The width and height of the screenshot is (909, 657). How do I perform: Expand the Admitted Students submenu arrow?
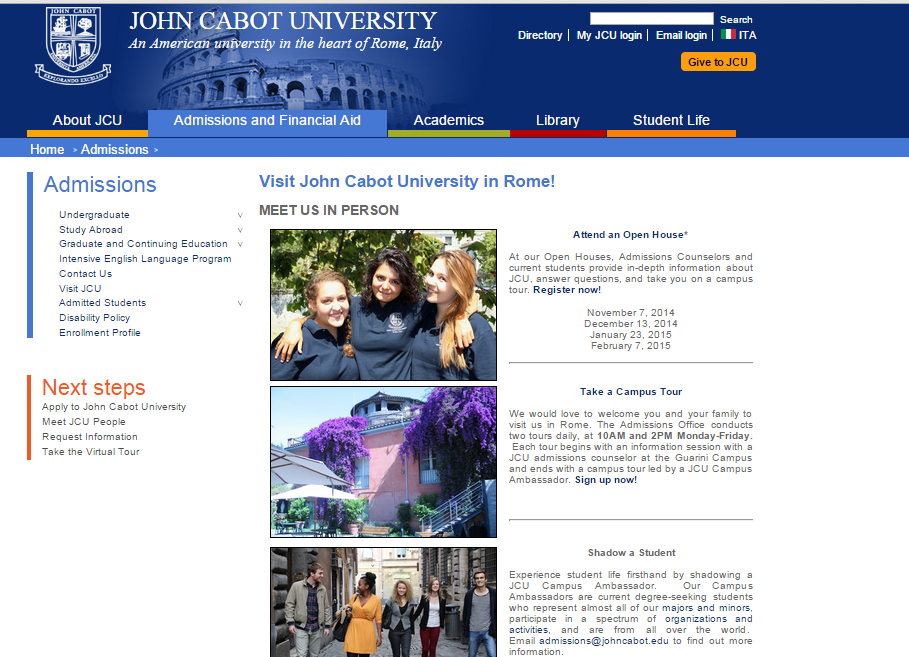tap(240, 303)
